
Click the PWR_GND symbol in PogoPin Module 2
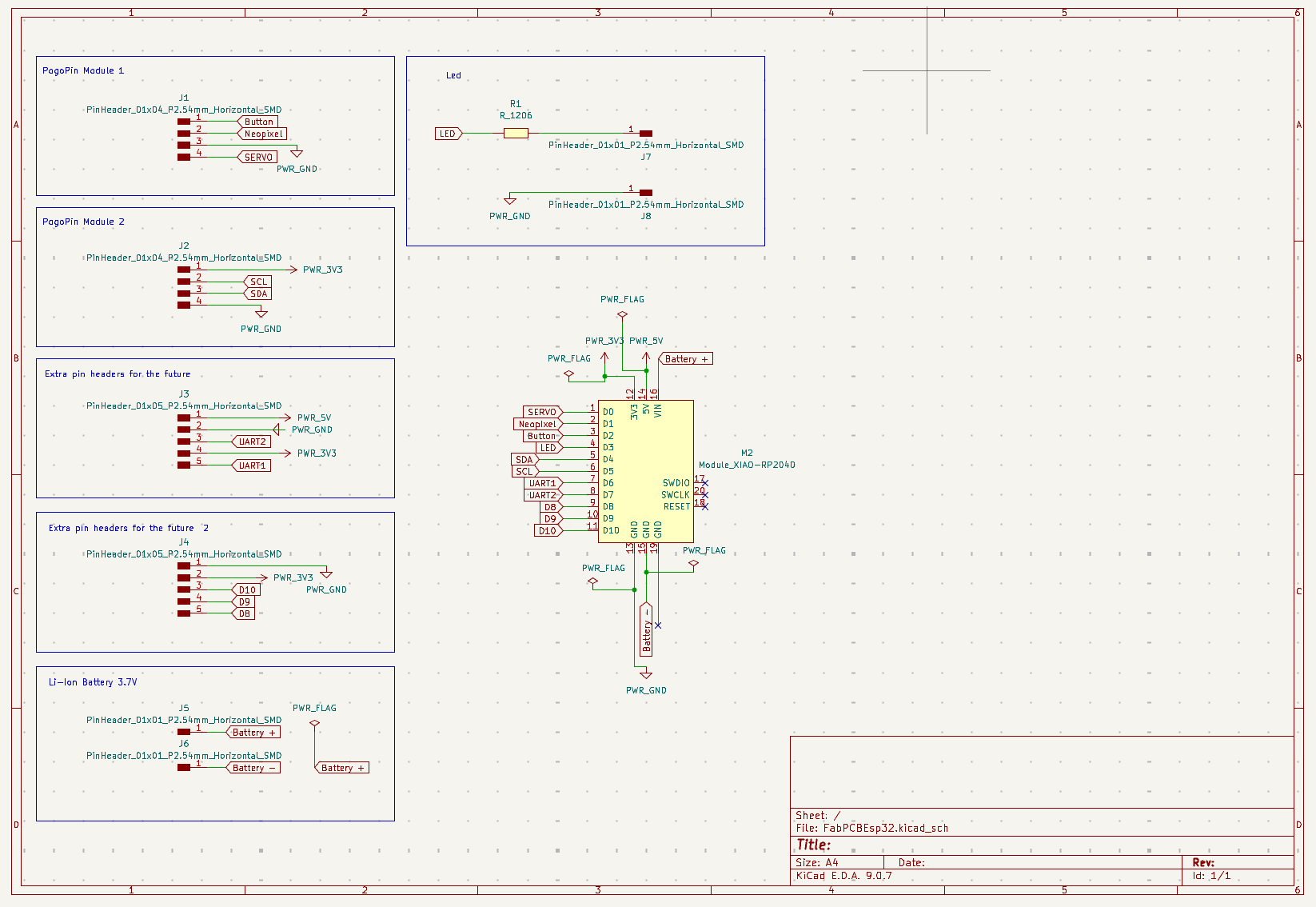point(261,314)
